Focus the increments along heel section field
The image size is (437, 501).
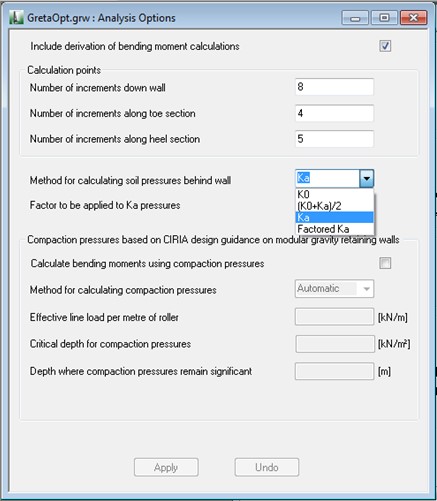[334, 139]
